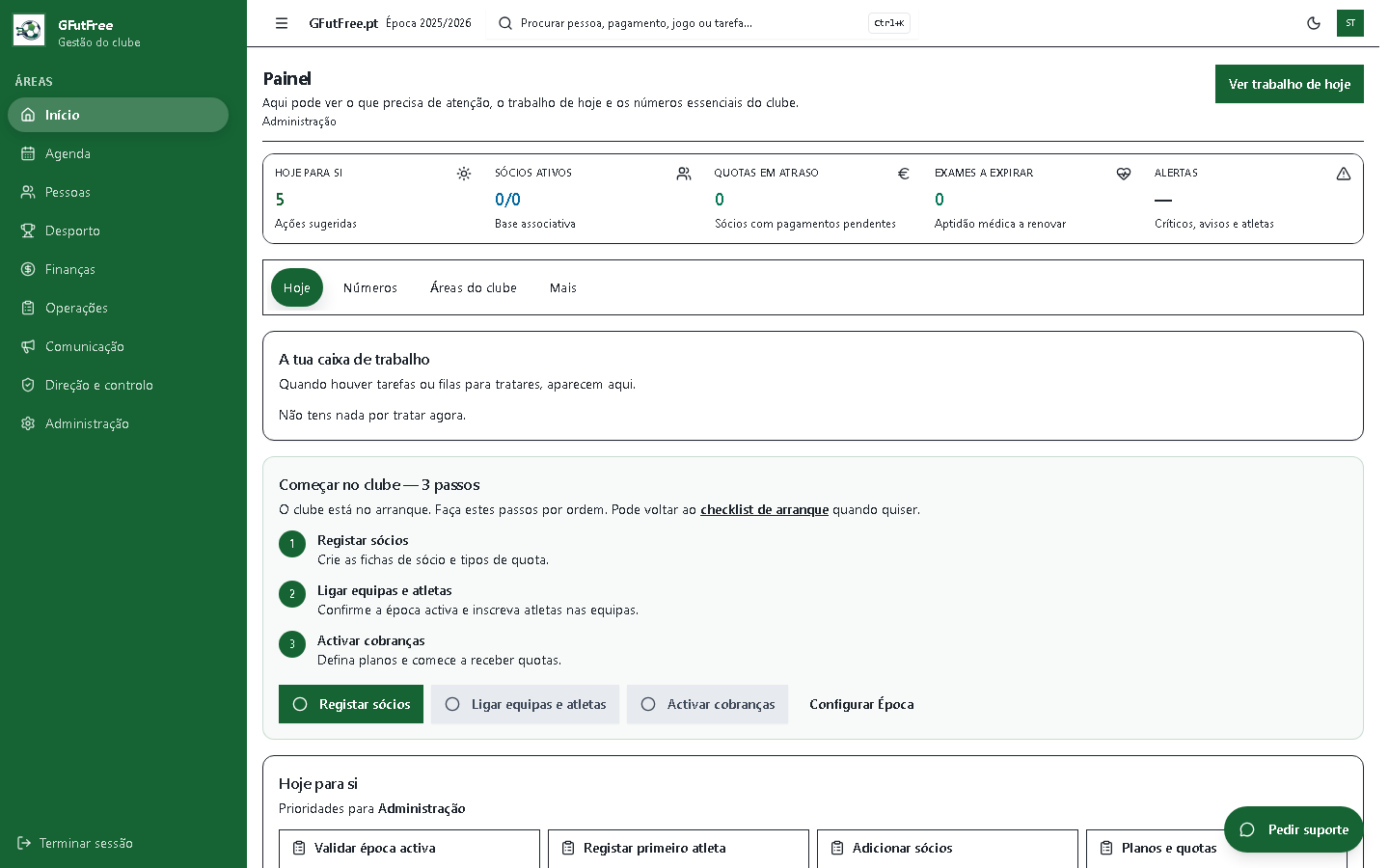The width and height of the screenshot is (1389, 868).
Task: Click the Época 2025/2026 label
Action: point(428,23)
